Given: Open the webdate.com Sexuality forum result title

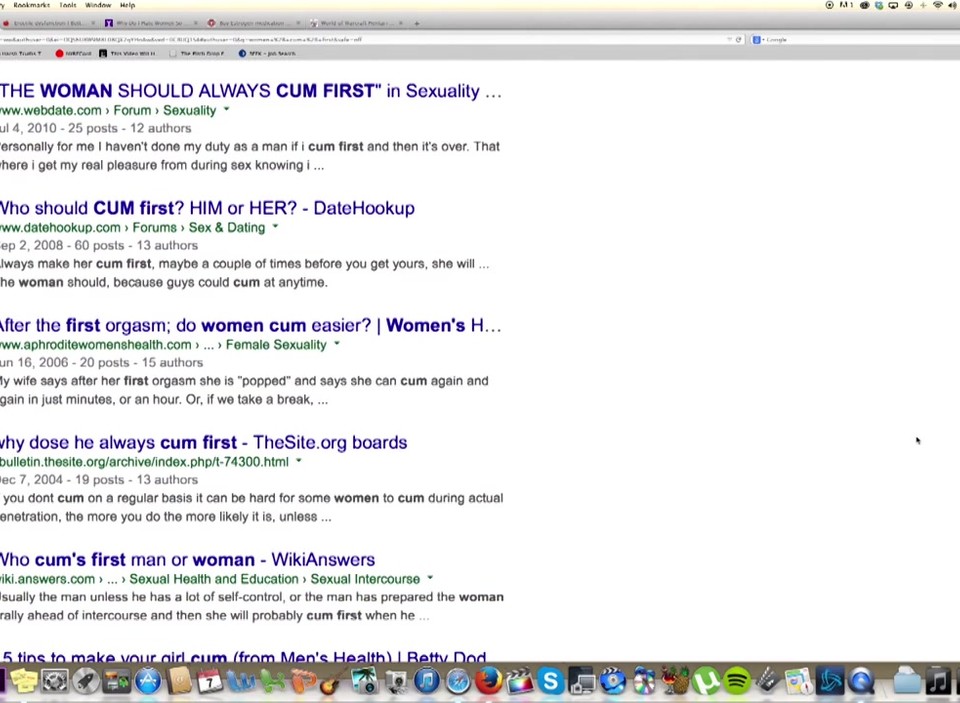Looking at the screenshot, I should [x=251, y=91].
